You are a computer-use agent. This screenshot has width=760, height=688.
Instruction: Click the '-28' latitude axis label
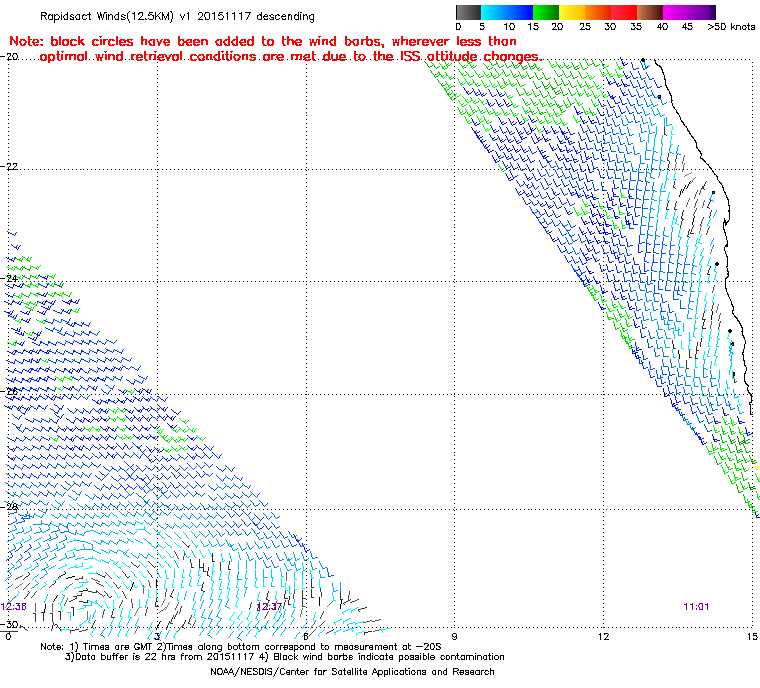coord(10,507)
